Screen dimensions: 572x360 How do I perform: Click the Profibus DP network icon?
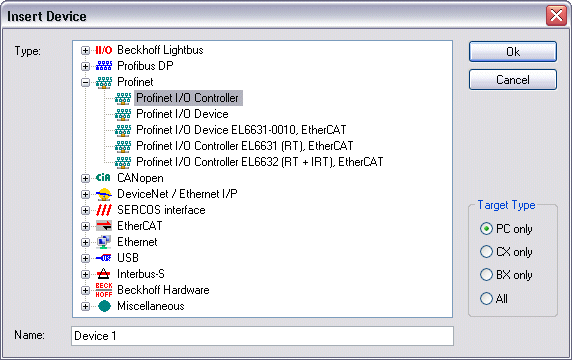click(x=104, y=66)
